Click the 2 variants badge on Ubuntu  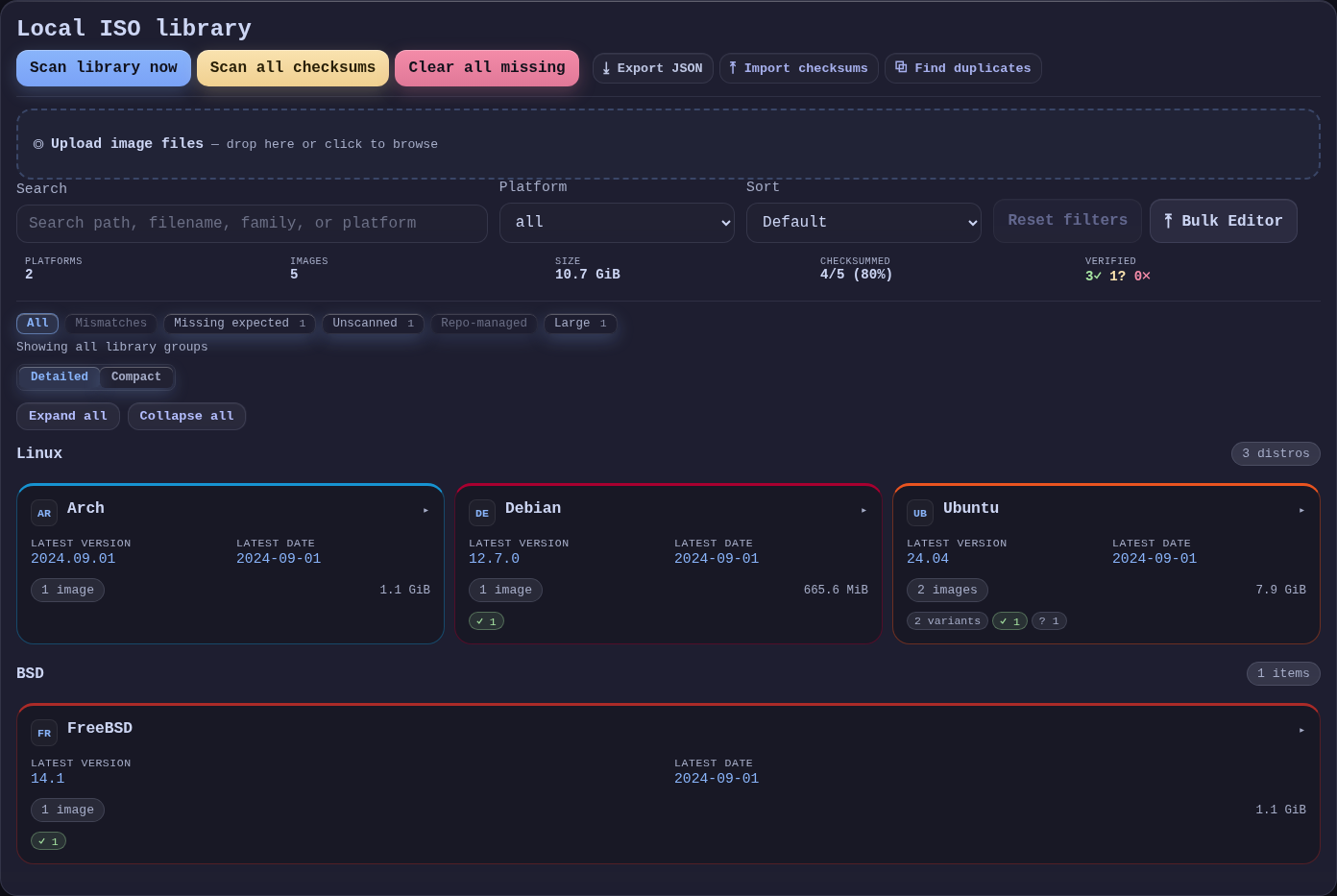click(x=947, y=621)
